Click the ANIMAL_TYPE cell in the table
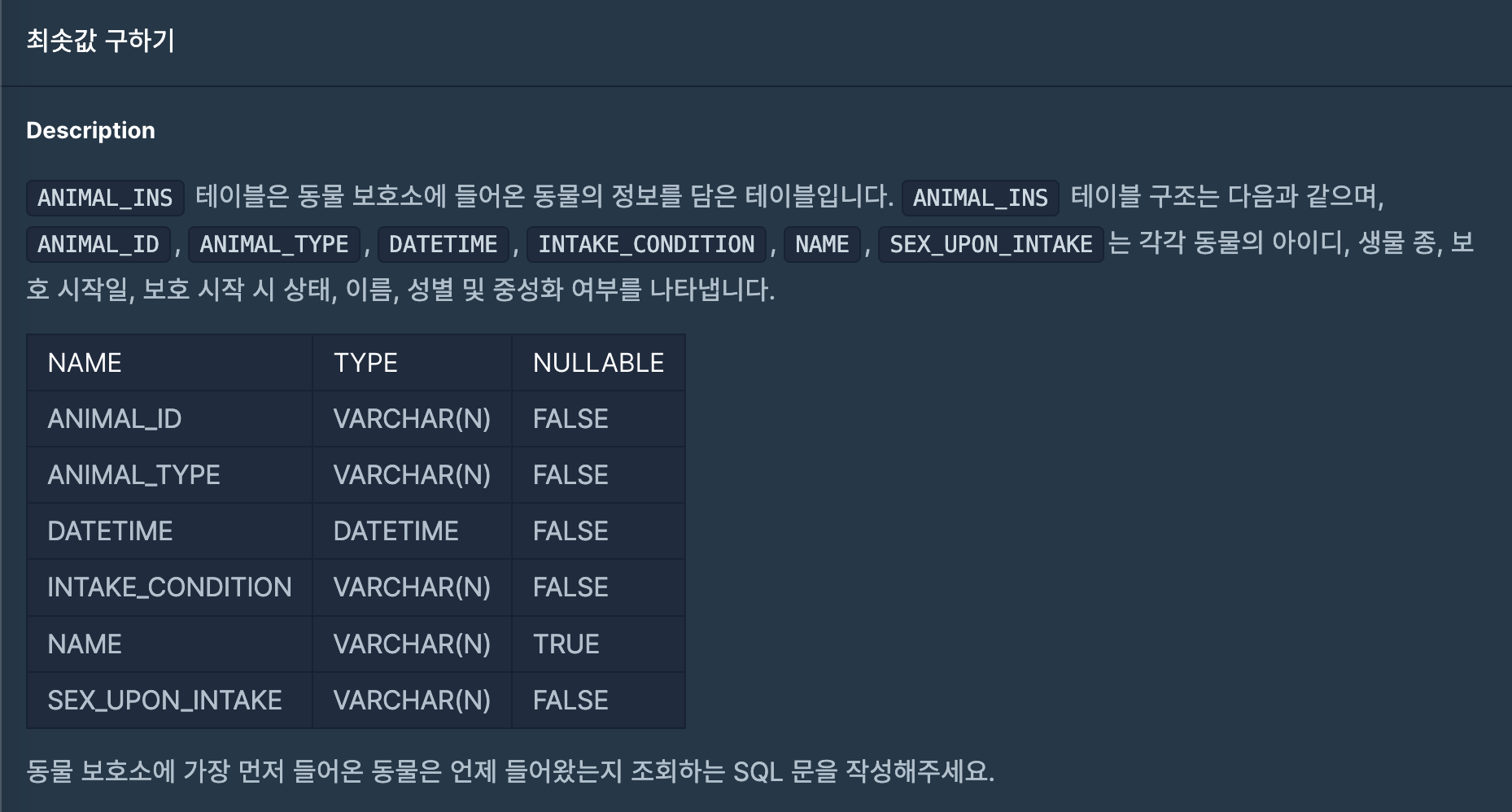 [134, 475]
